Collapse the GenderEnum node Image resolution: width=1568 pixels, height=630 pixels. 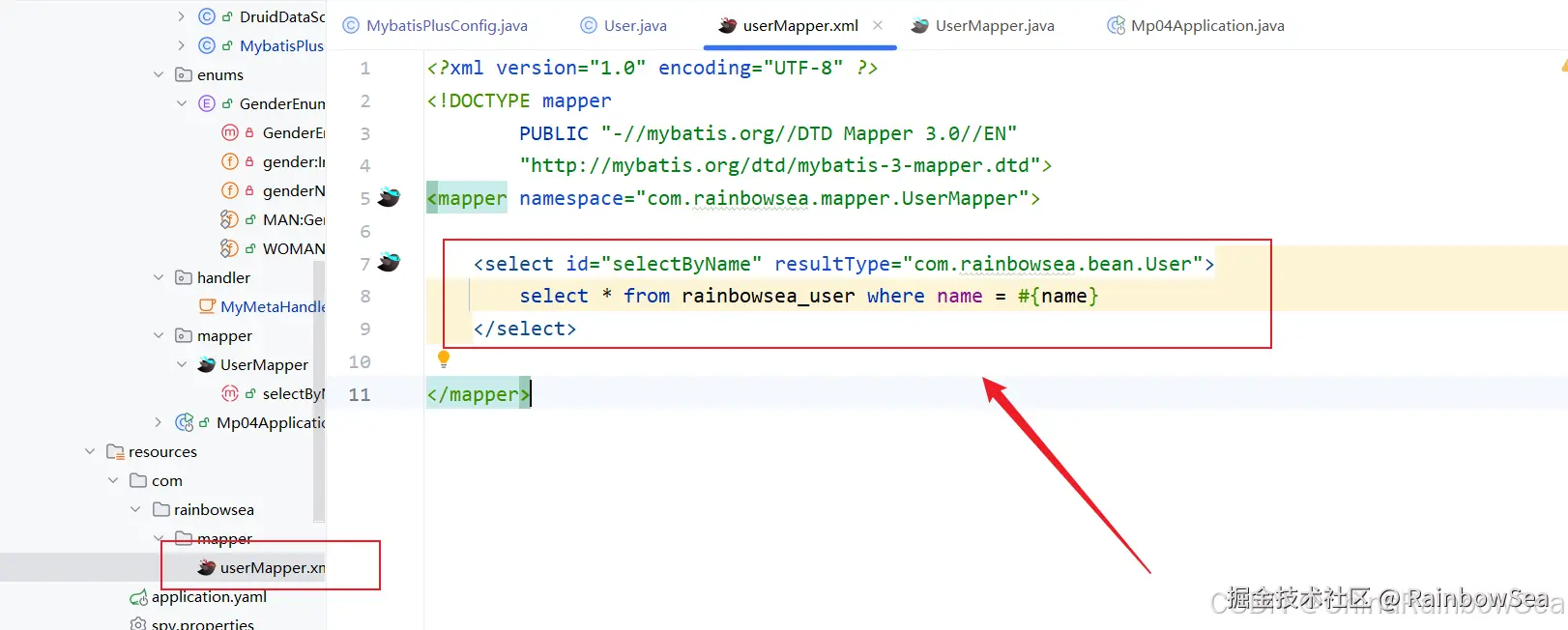(x=182, y=103)
